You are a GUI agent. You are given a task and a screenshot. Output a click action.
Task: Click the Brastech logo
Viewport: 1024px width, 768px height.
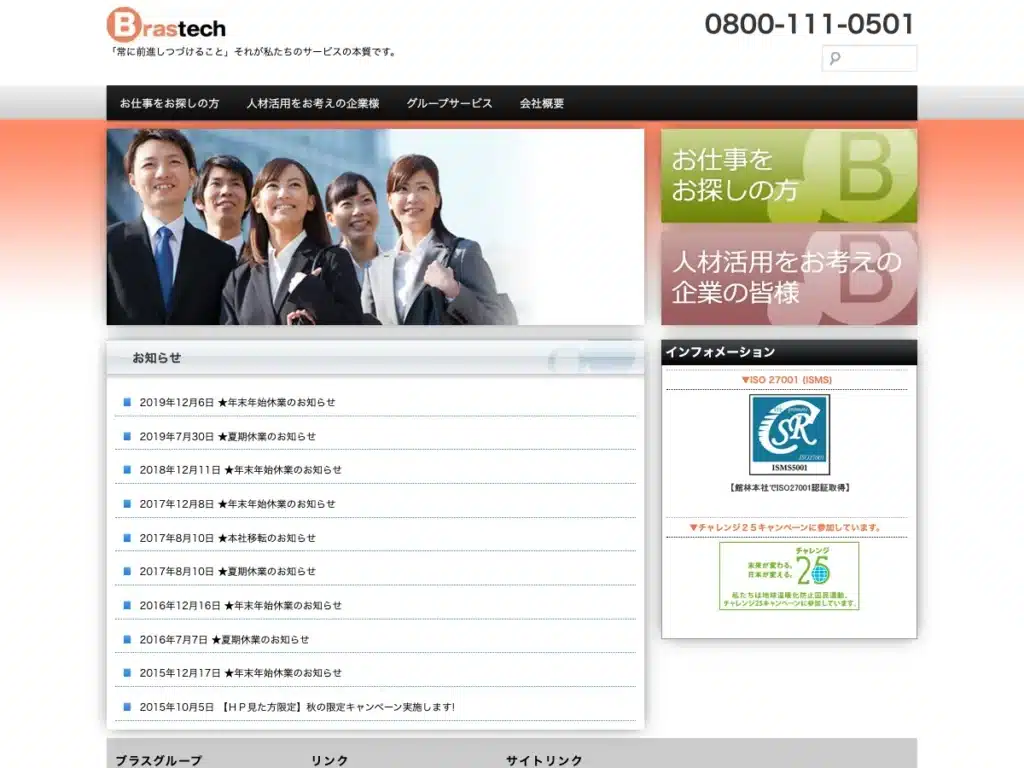[x=167, y=25]
